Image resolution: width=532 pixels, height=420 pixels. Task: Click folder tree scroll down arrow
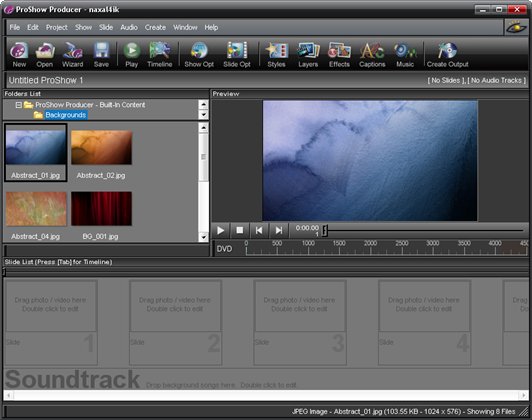(203, 115)
